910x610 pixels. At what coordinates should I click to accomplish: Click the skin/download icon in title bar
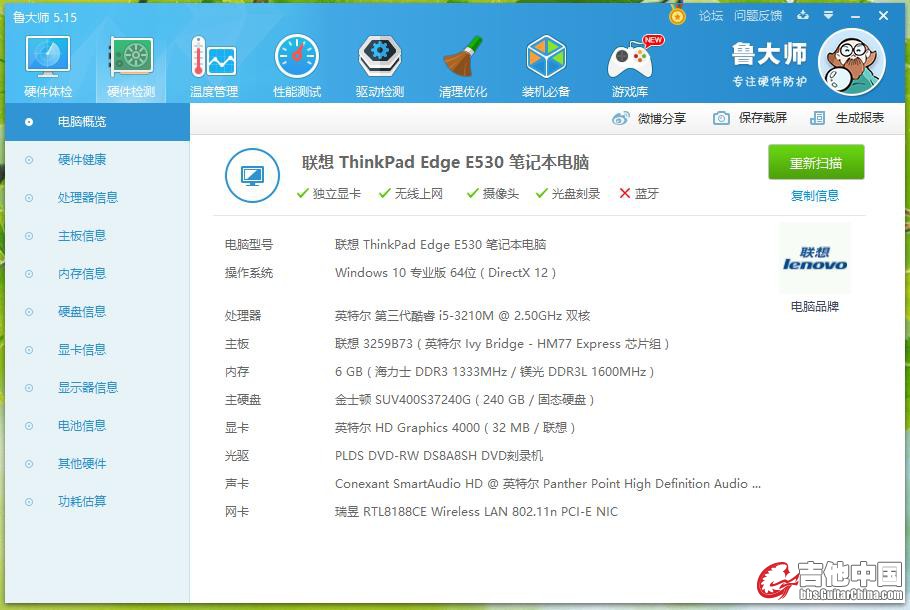click(x=803, y=15)
